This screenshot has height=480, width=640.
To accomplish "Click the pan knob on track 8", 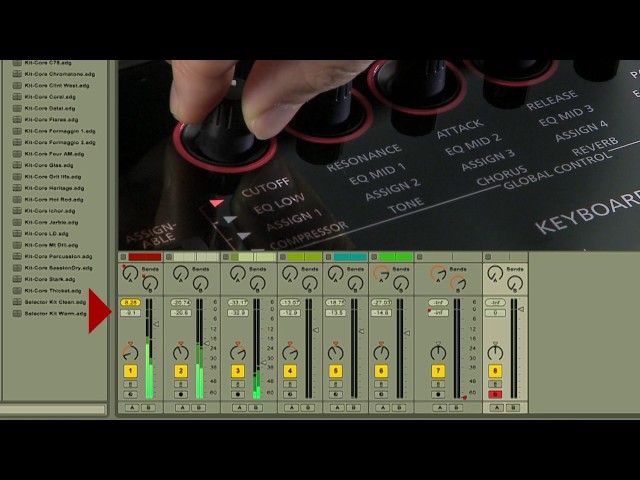I will (x=495, y=352).
